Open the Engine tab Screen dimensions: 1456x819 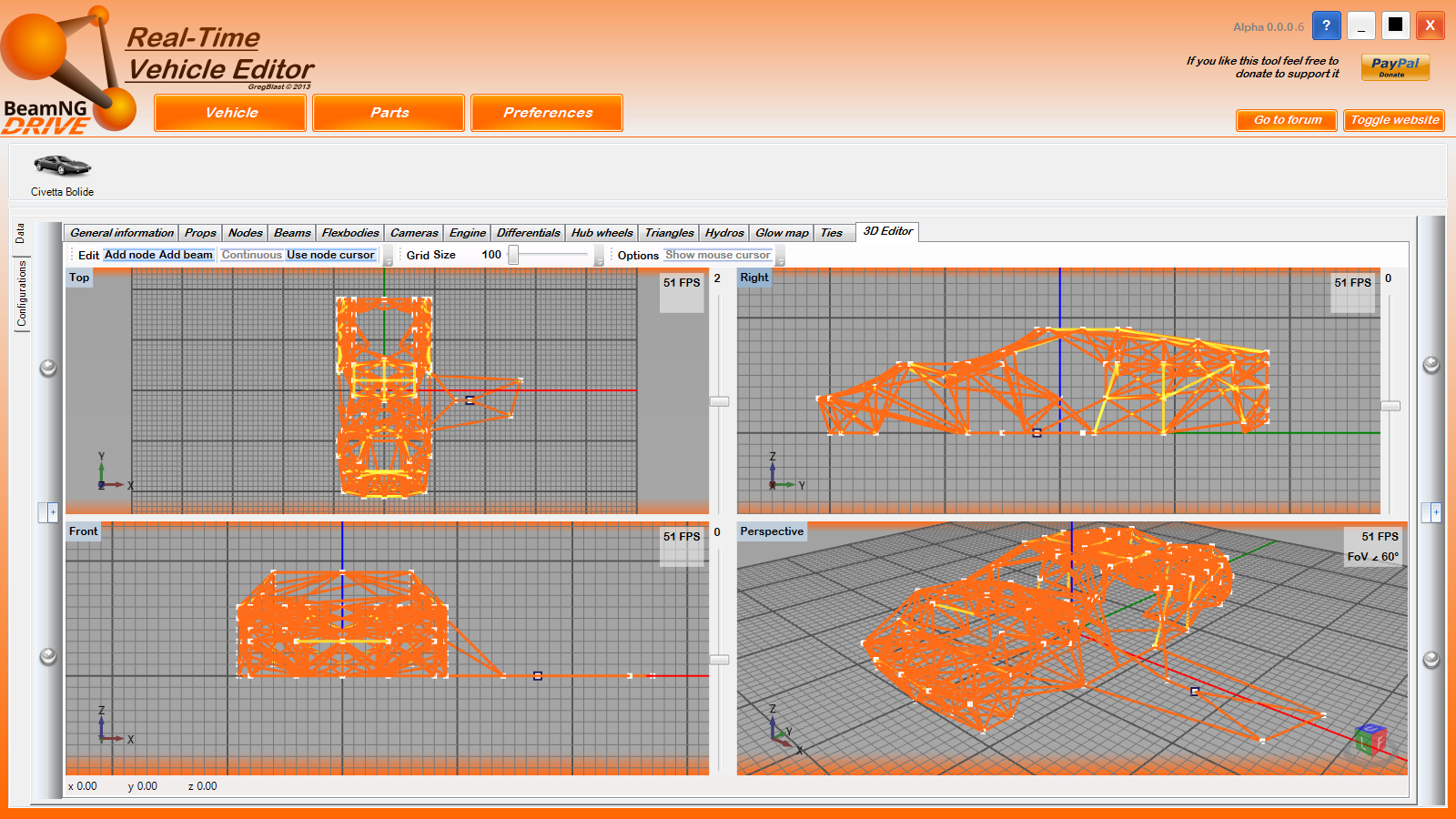click(x=468, y=233)
